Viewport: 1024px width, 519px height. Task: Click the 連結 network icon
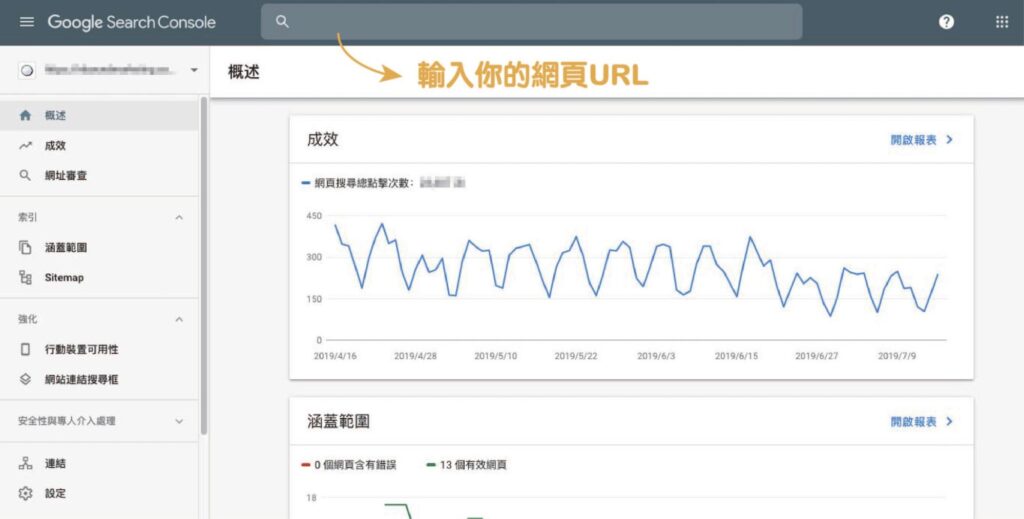25,464
